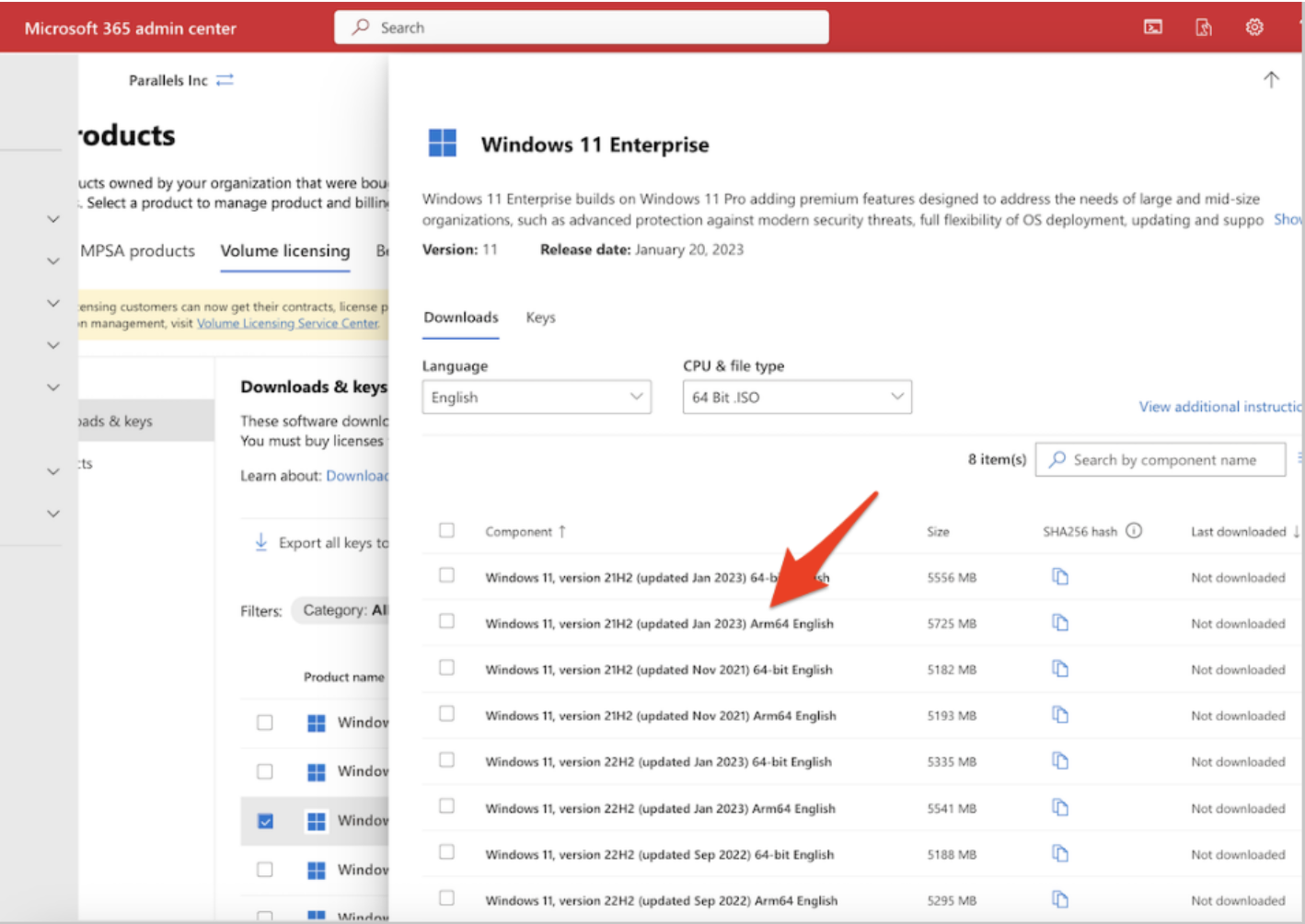Click the Search by component name input field

coord(1160,459)
